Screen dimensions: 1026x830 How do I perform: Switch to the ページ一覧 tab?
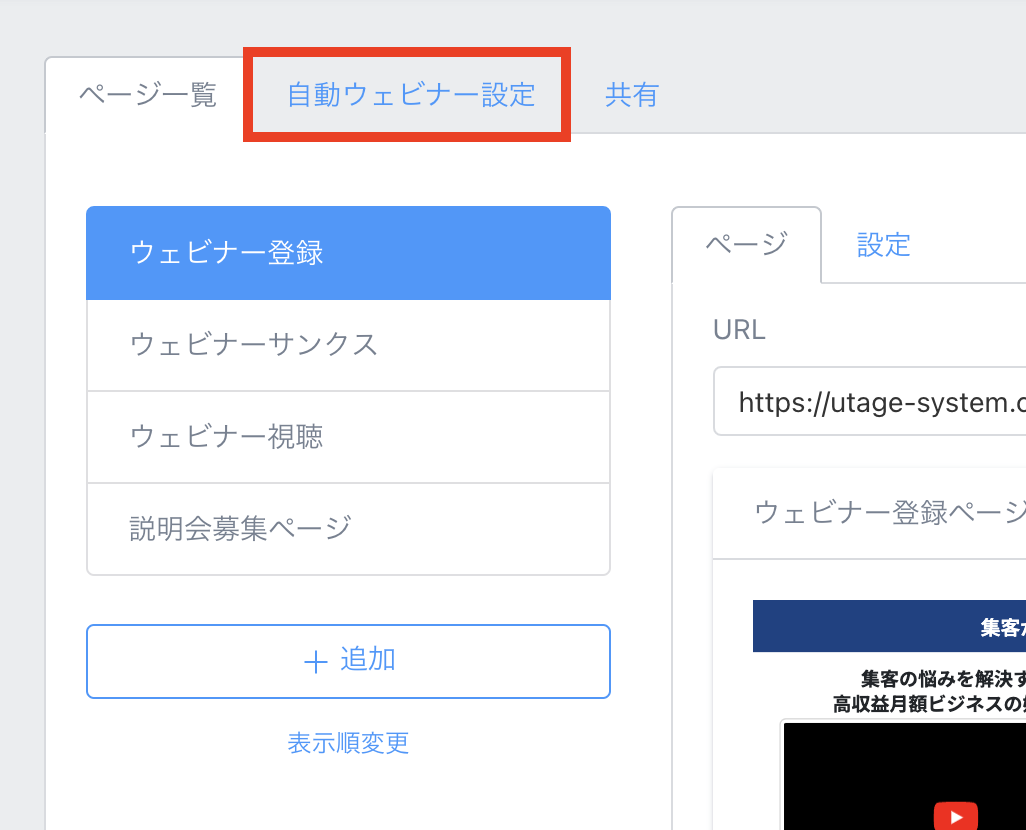click(147, 95)
